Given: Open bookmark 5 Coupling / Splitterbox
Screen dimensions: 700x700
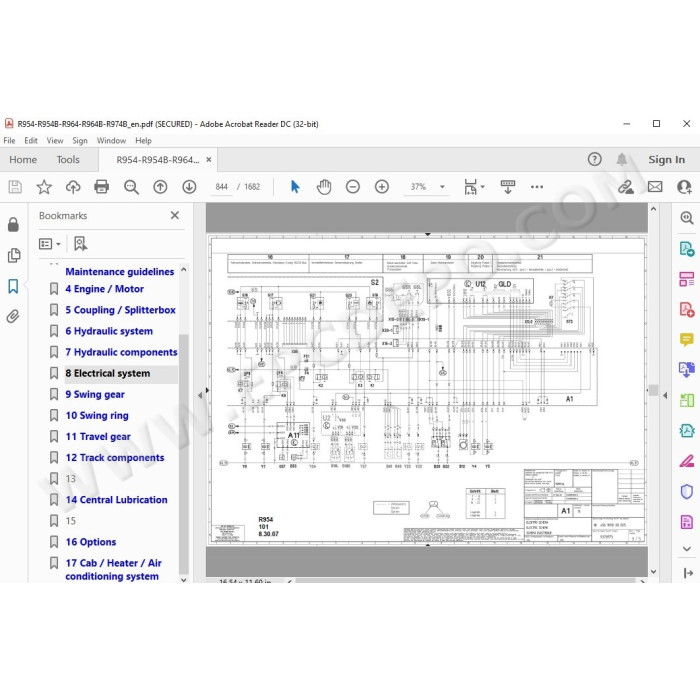Looking at the screenshot, I should click(x=121, y=310).
